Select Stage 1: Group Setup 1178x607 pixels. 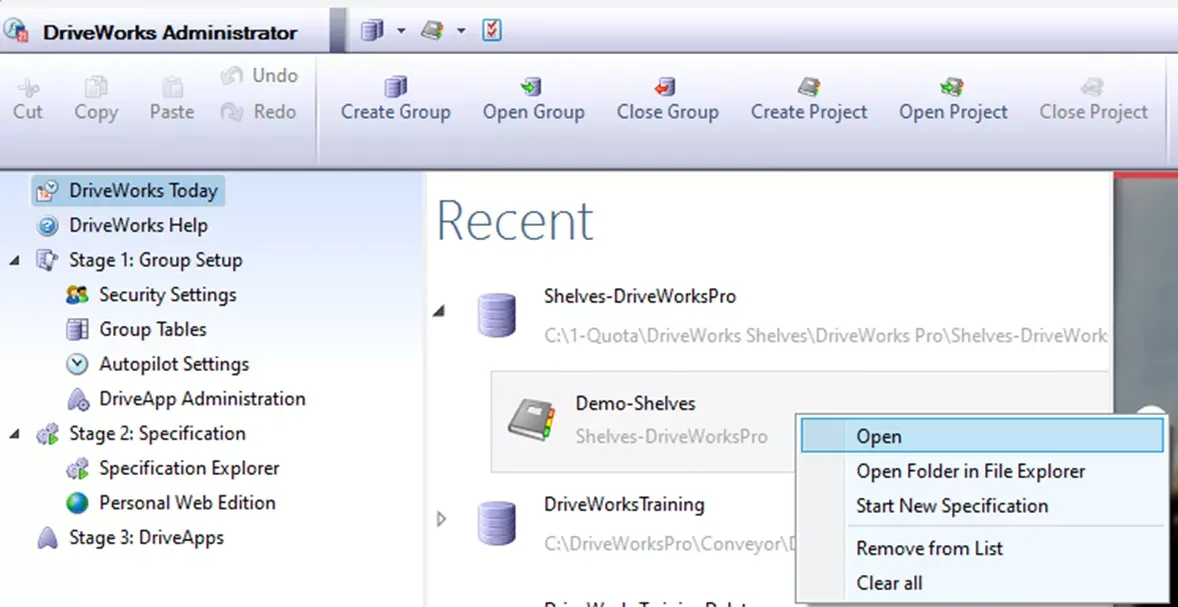point(156,261)
